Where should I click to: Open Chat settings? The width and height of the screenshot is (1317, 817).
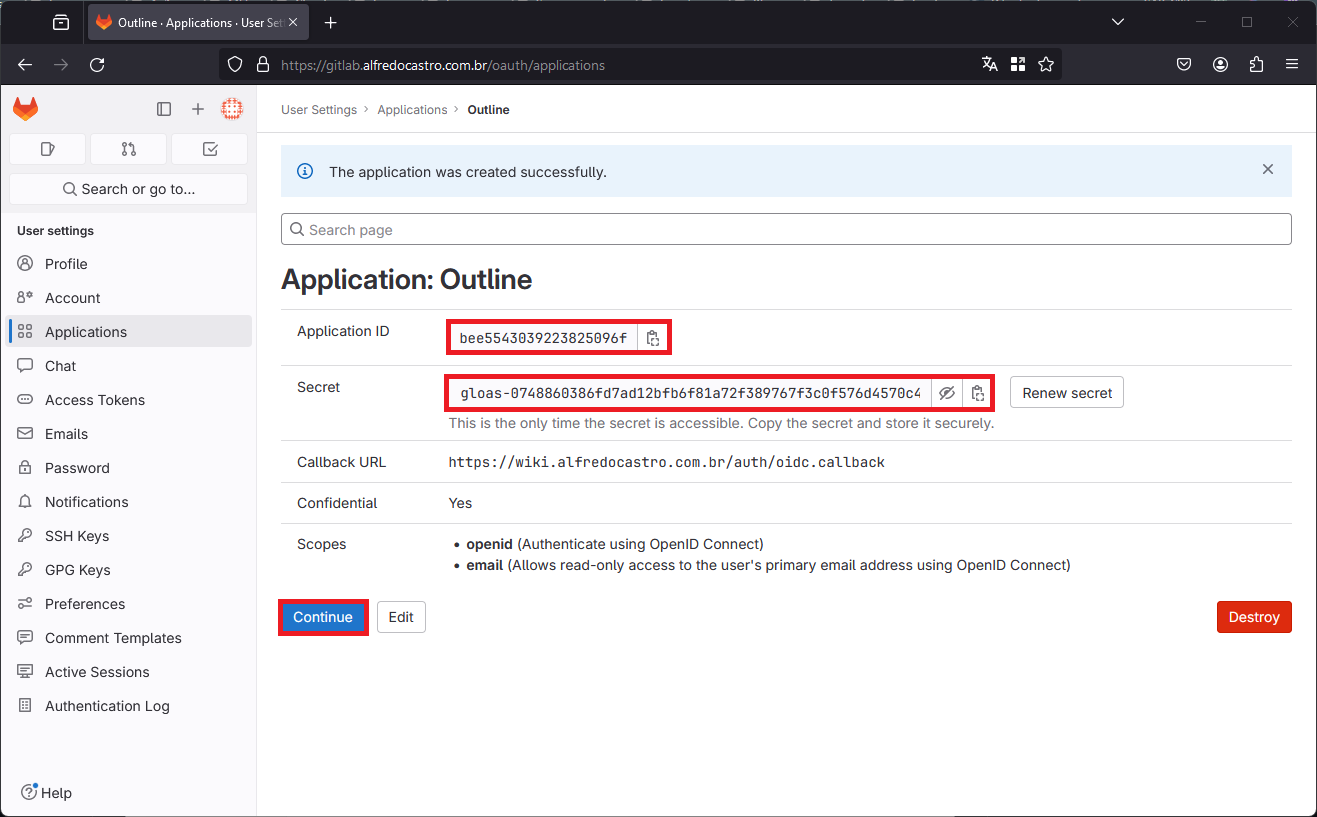(130, 366)
